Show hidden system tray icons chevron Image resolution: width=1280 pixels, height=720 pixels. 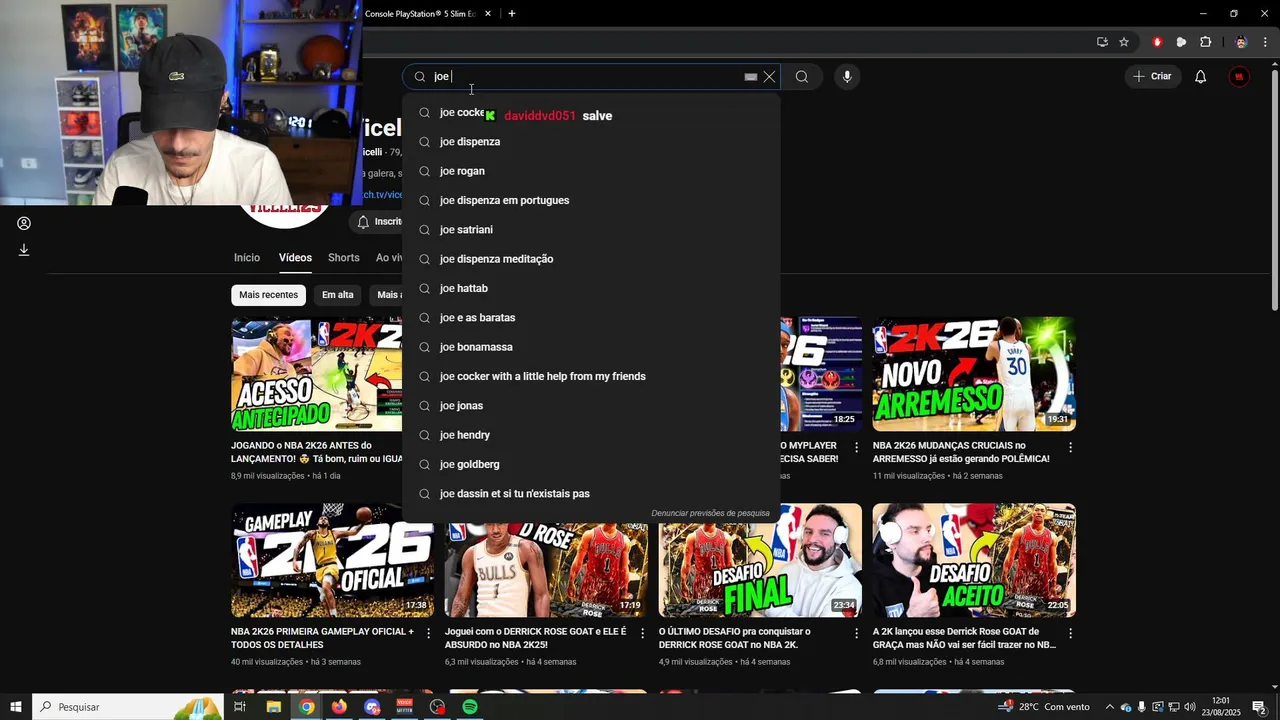(x=1109, y=707)
